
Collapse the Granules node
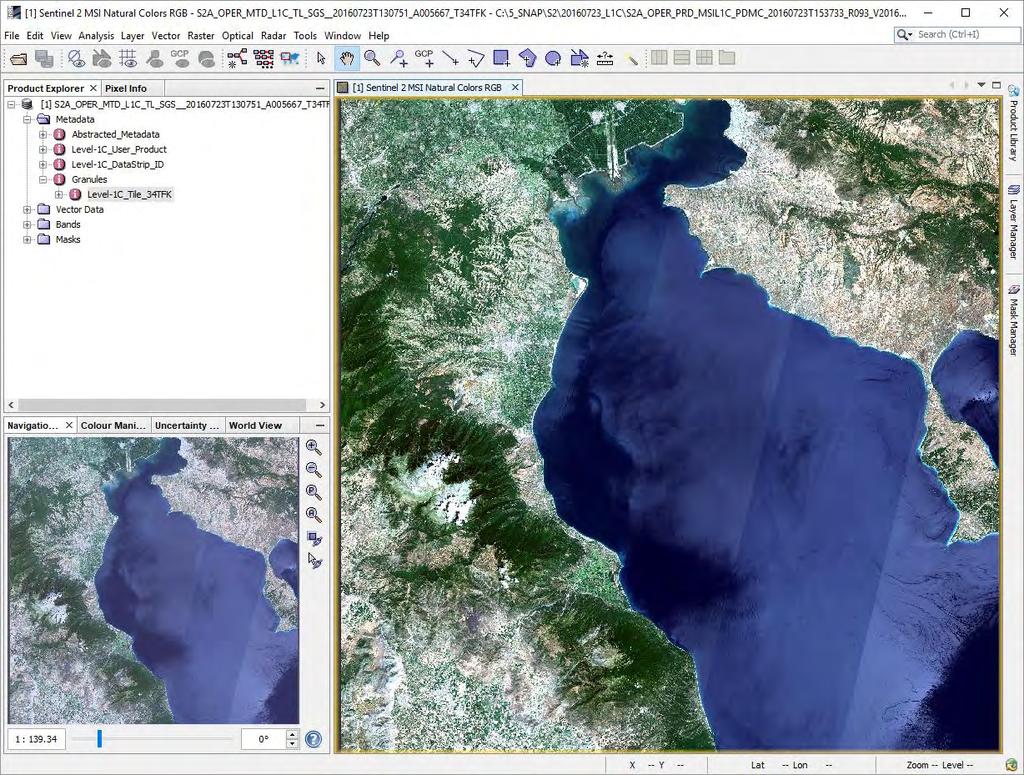click(x=43, y=180)
